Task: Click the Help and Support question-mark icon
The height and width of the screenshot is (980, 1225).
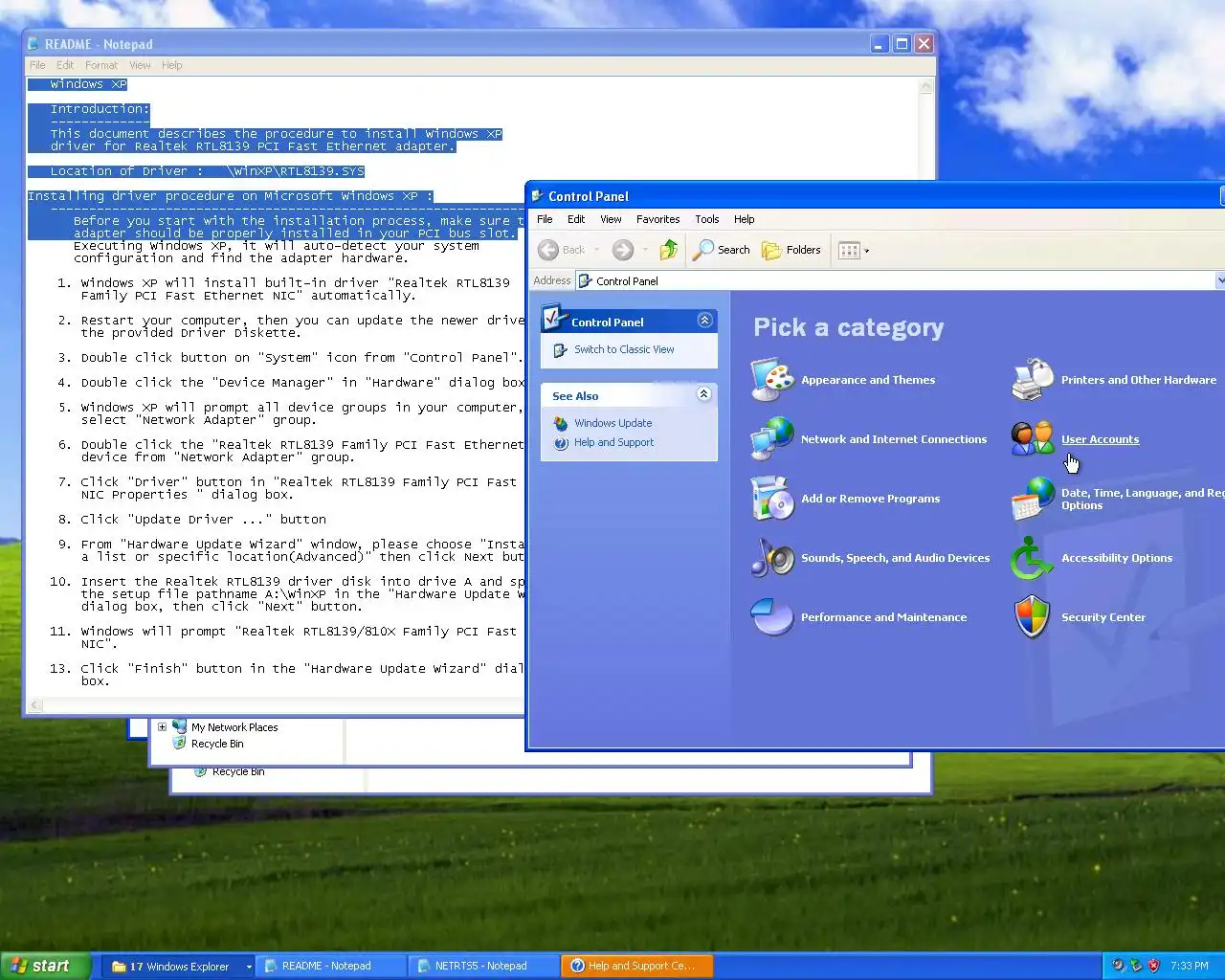Action: click(x=561, y=442)
